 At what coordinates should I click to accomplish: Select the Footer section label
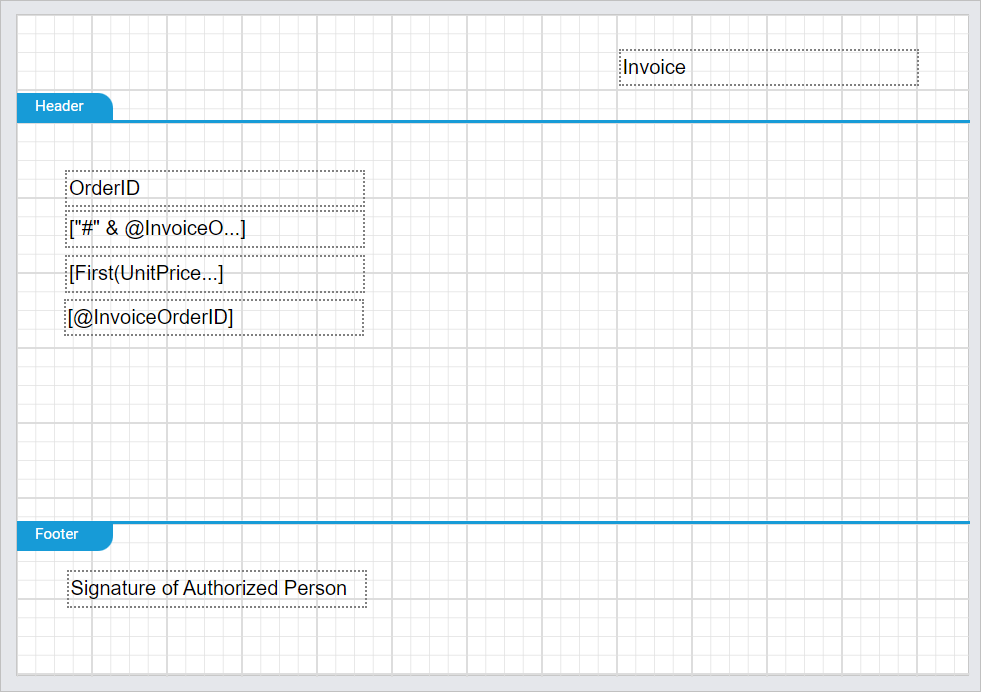pos(64,536)
